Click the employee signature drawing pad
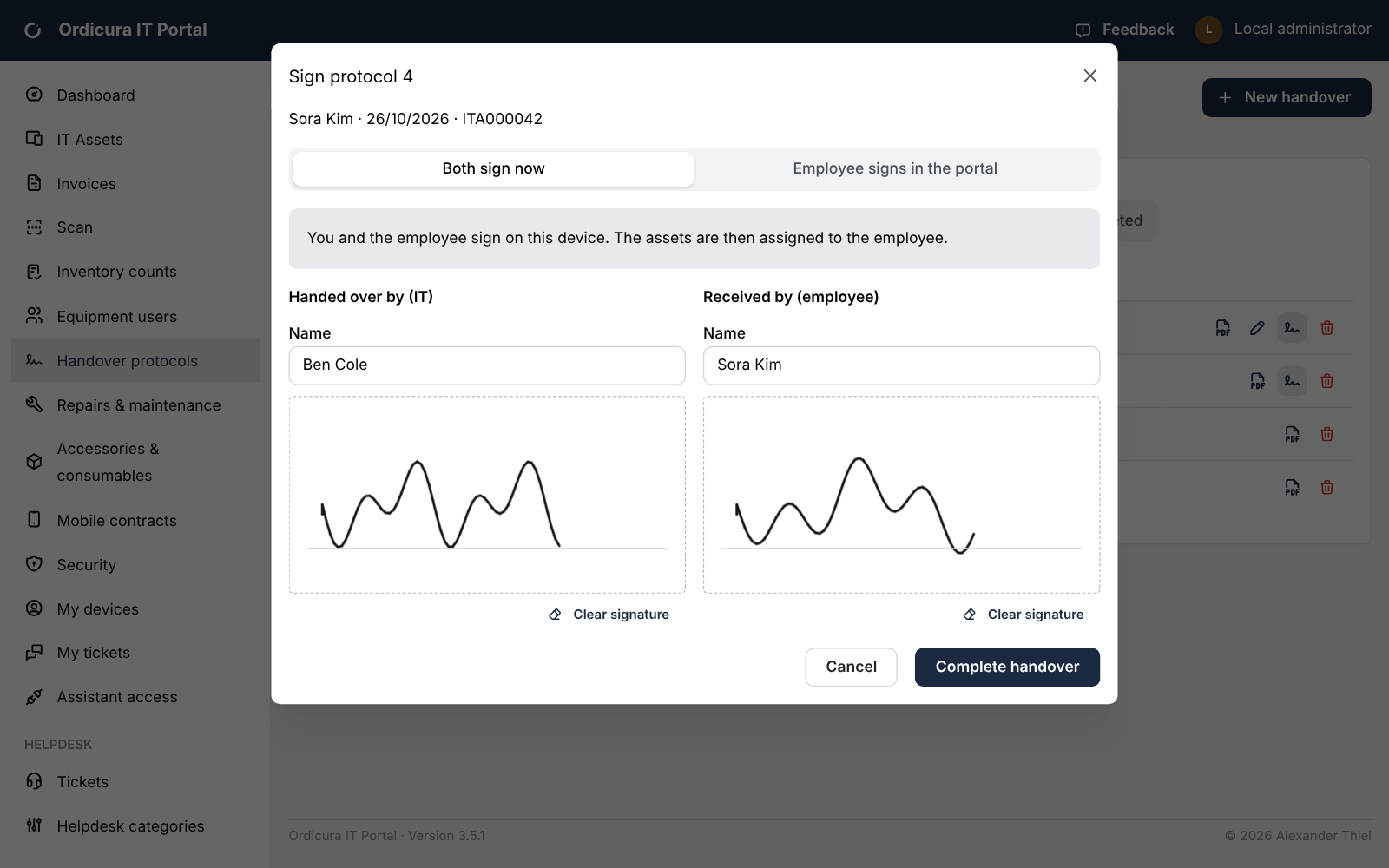1389x868 pixels. (901, 495)
